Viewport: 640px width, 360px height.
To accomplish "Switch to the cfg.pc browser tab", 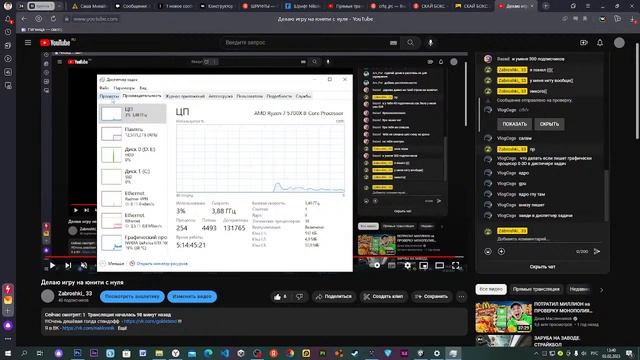I will [x=388, y=6].
